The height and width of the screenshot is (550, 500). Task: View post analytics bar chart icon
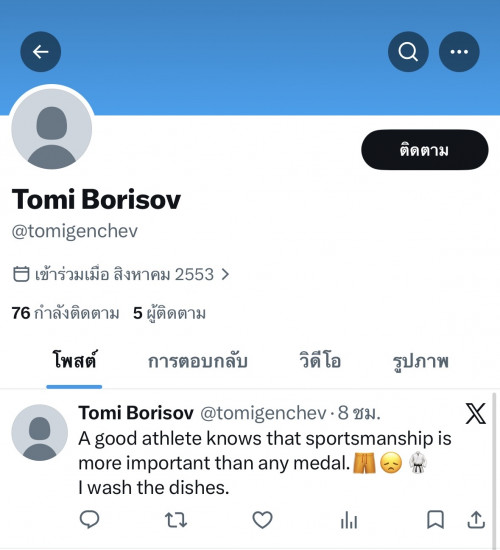pyautogui.click(x=349, y=520)
